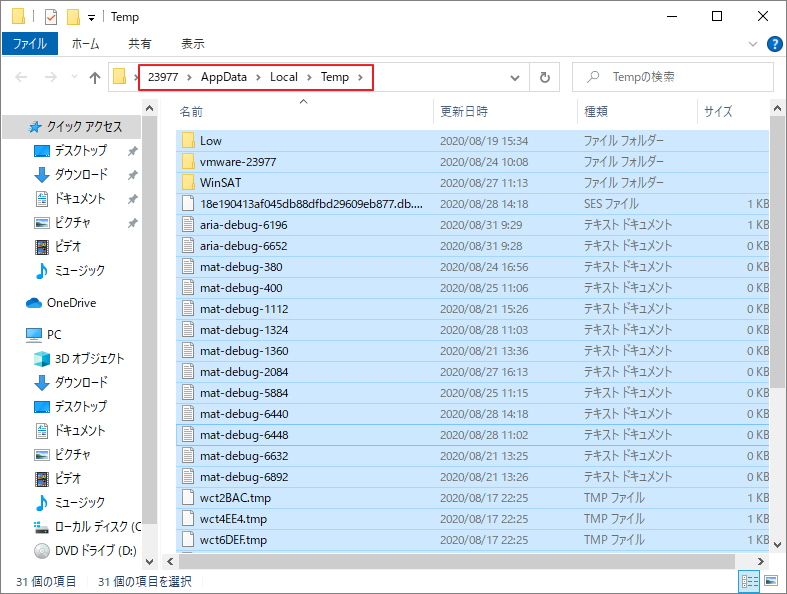Click the Tempの検索 search box
787x594 pixels.
pos(673,77)
